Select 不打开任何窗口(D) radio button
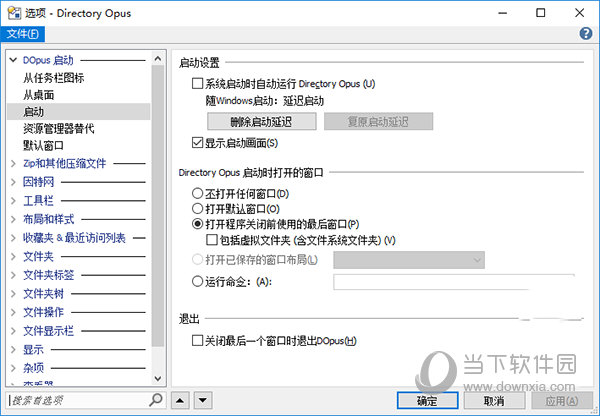The image size is (600, 416). pos(197,193)
